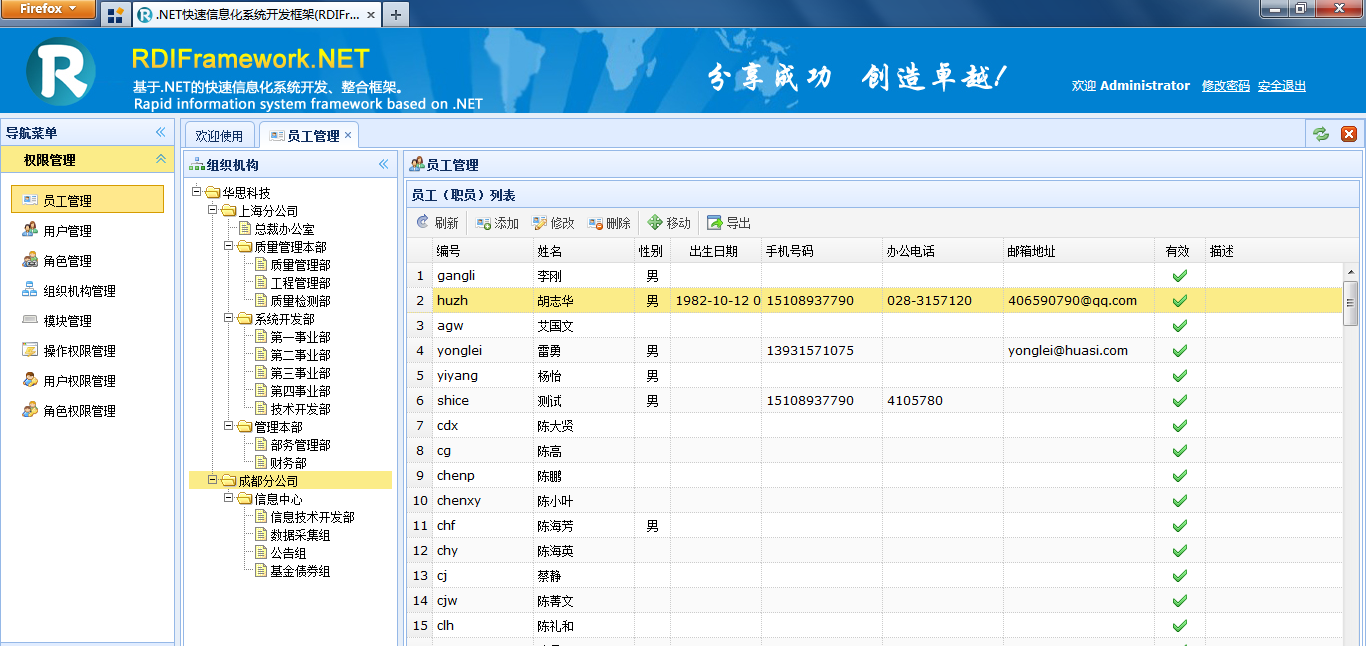
Task: Click the 手机号码 column header
Action: [x=821, y=251]
